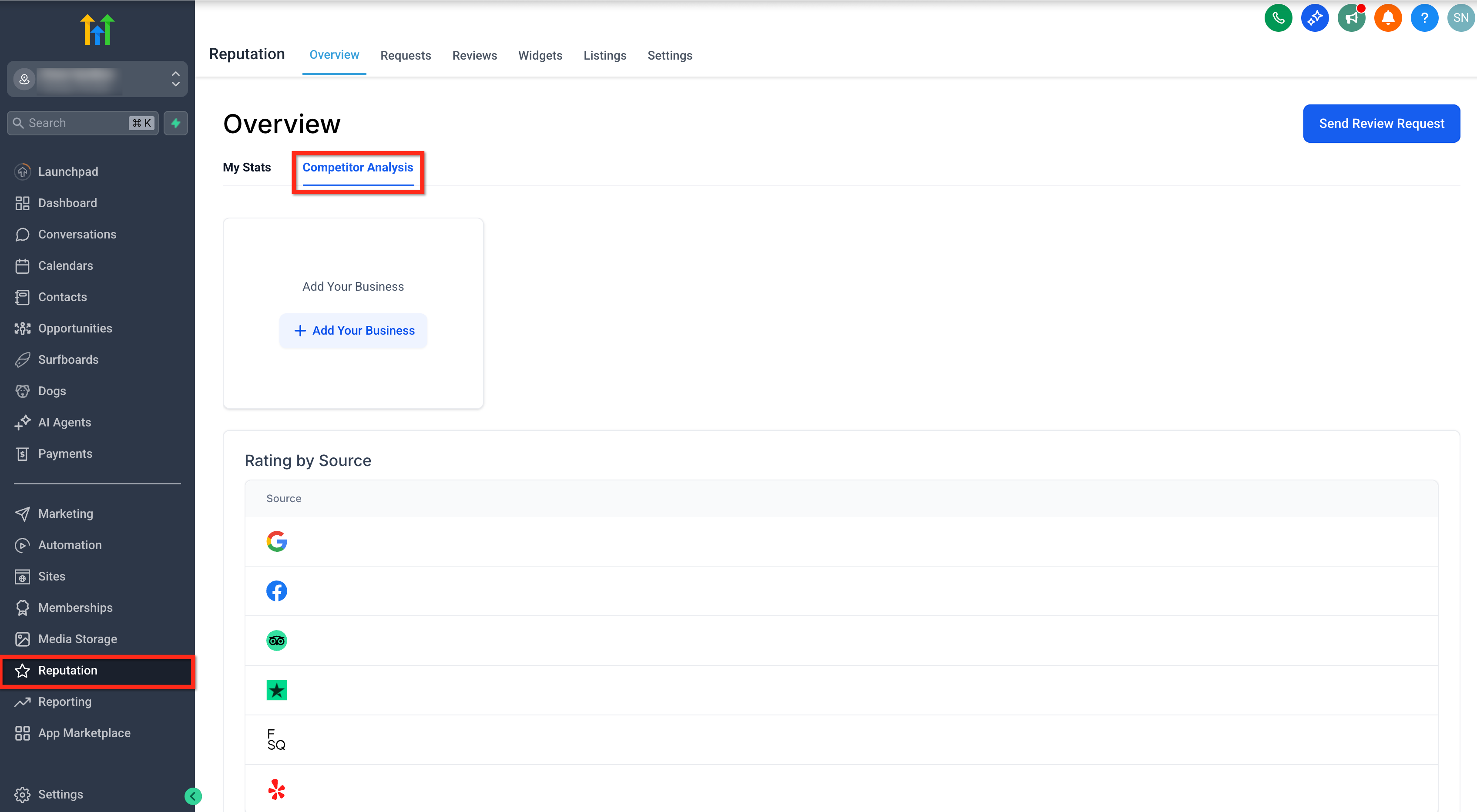Click the Google source row icon
This screenshot has height=812, width=1477.
[x=276, y=541]
